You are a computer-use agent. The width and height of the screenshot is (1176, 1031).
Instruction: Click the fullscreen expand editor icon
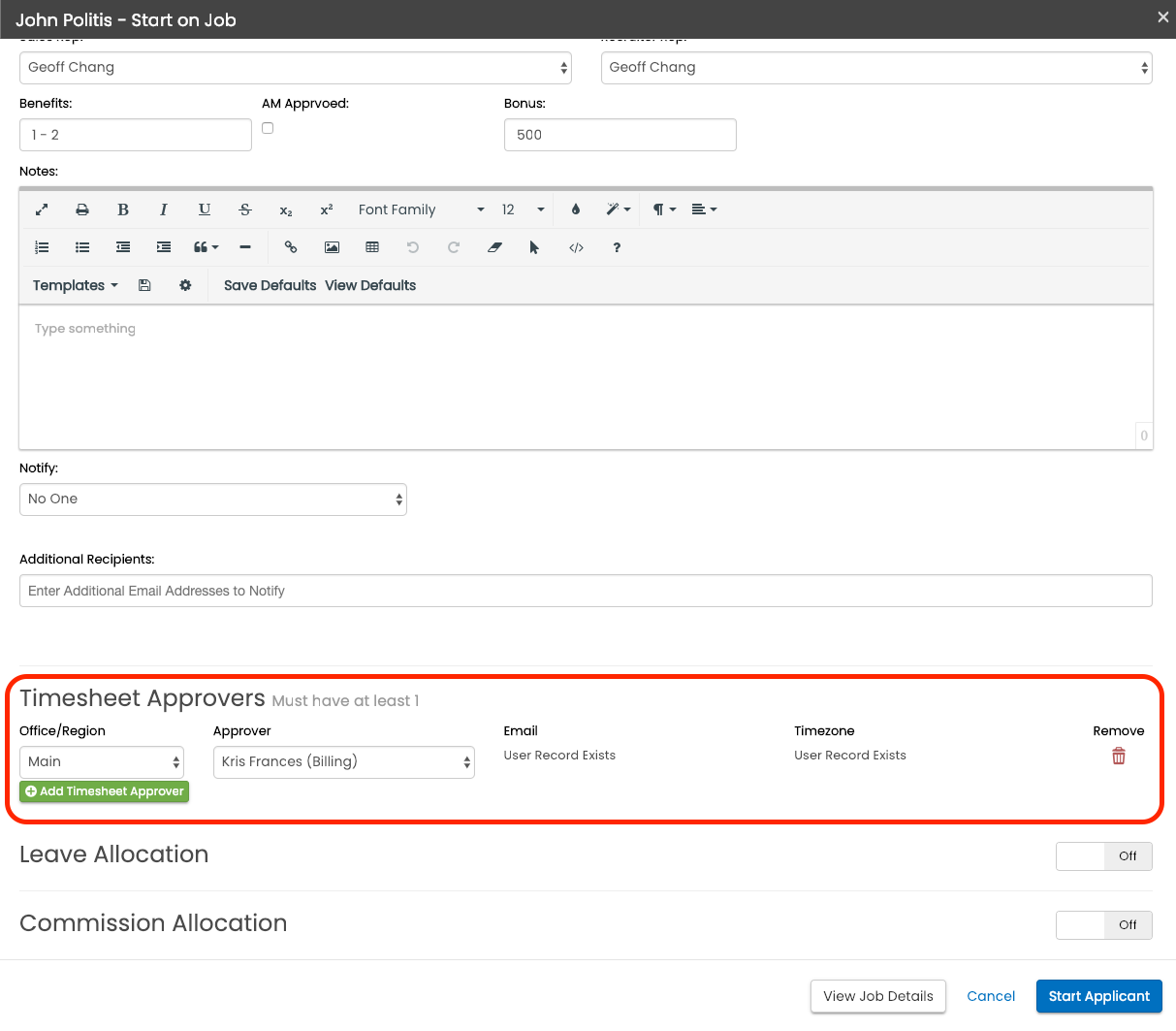tap(42, 209)
